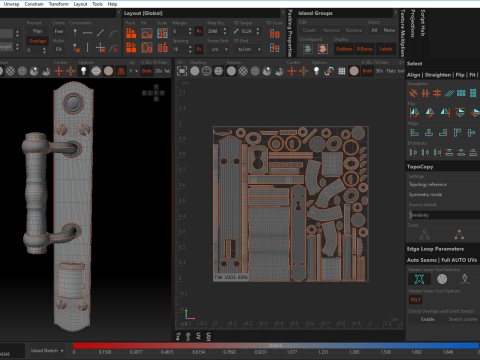Open the Help menu

pyautogui.click(x=112, y=4)
